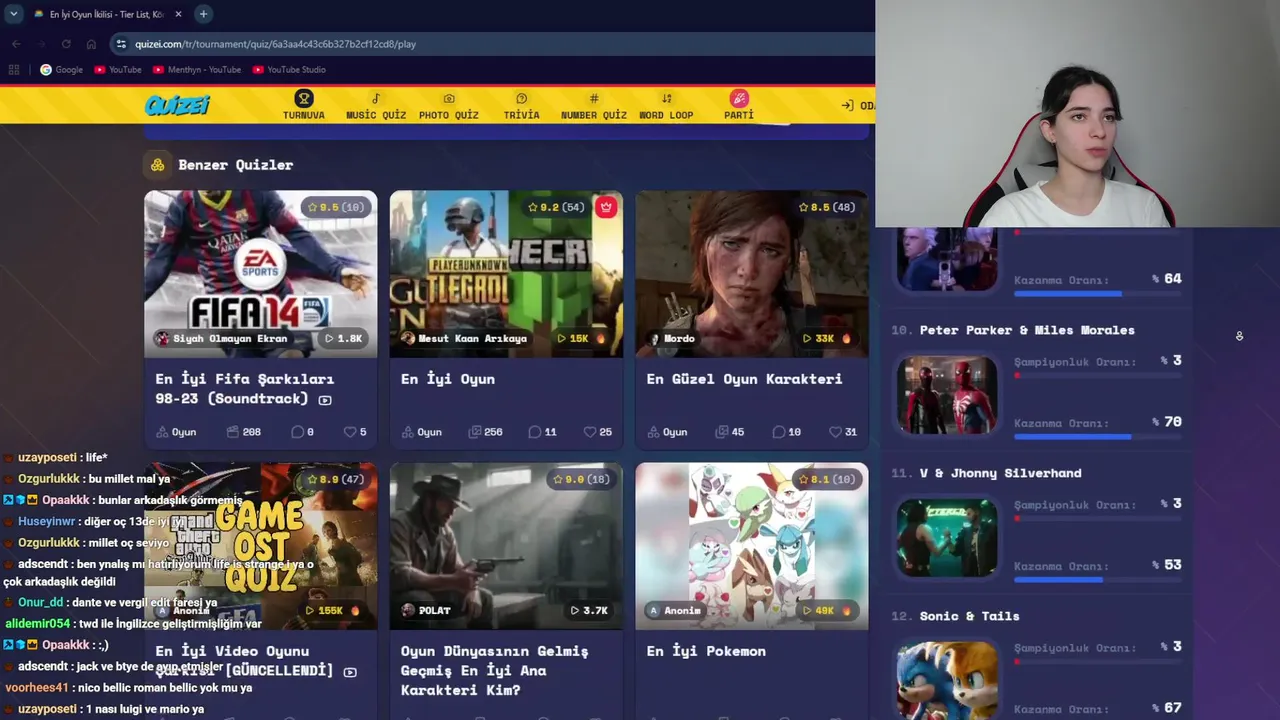Open the YouTube Studio bookmark
The width and height of the screenshot is (1280, 720).
pyautogui.click(x=289, y=70)
